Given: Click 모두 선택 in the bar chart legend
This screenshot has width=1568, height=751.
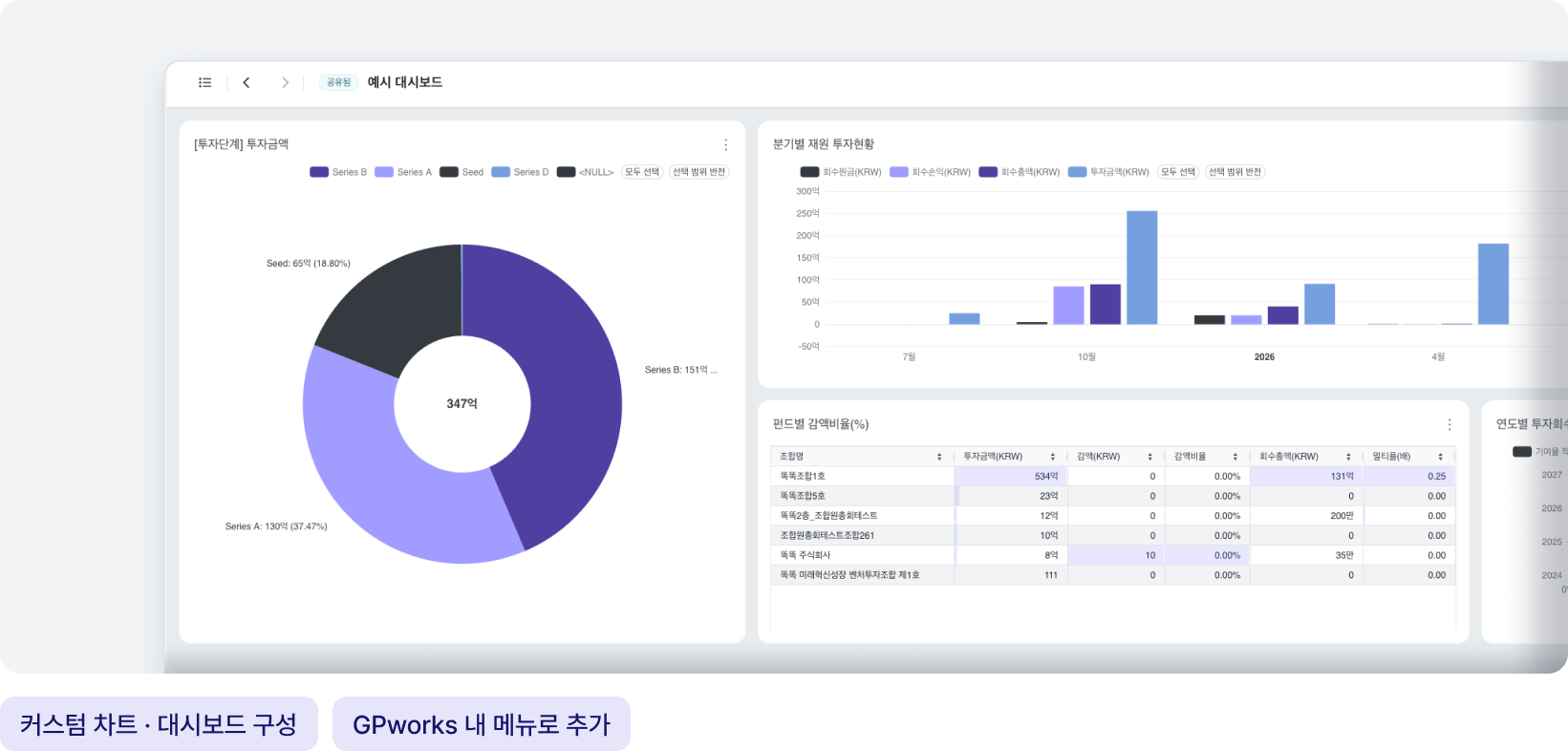Looking at the screenshot, I should click(x=1178, y=172).
